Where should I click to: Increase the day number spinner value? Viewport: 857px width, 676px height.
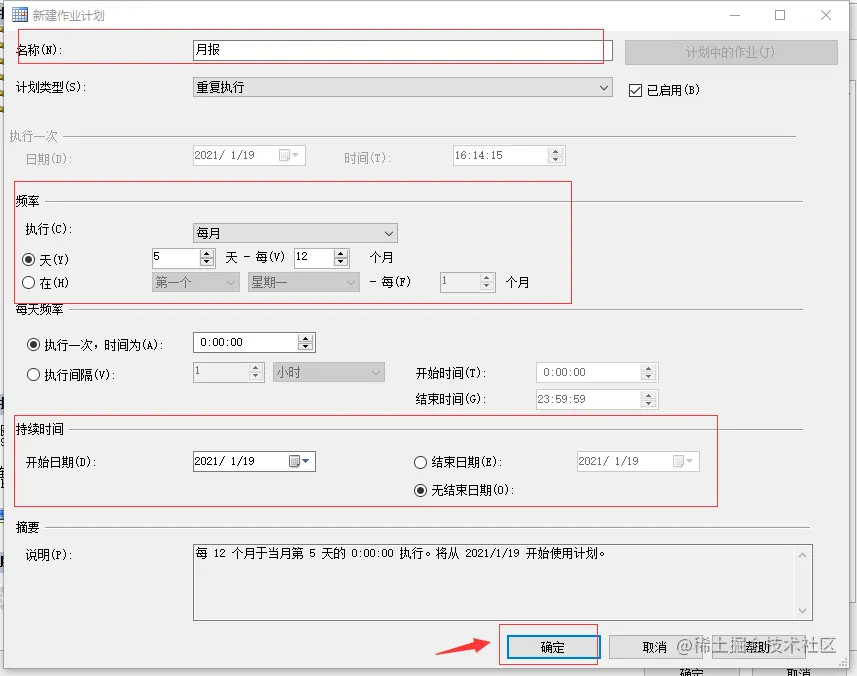coord(207,254)
